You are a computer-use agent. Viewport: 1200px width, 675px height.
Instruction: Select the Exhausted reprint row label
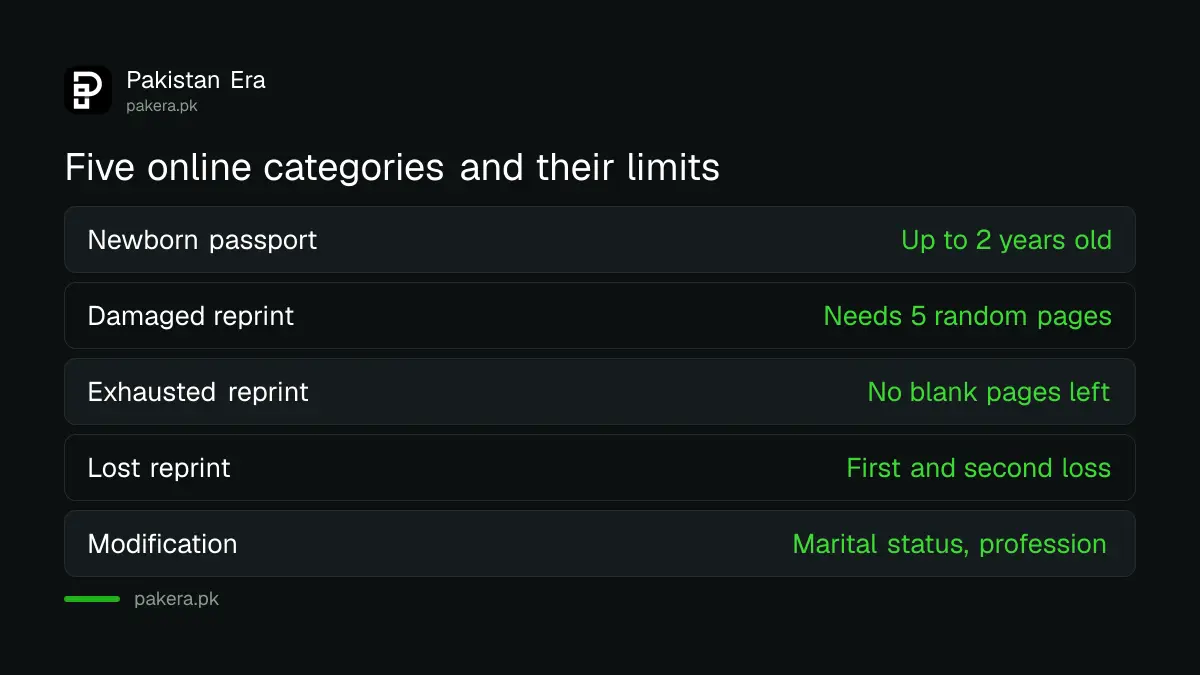(x=198, y=392)
